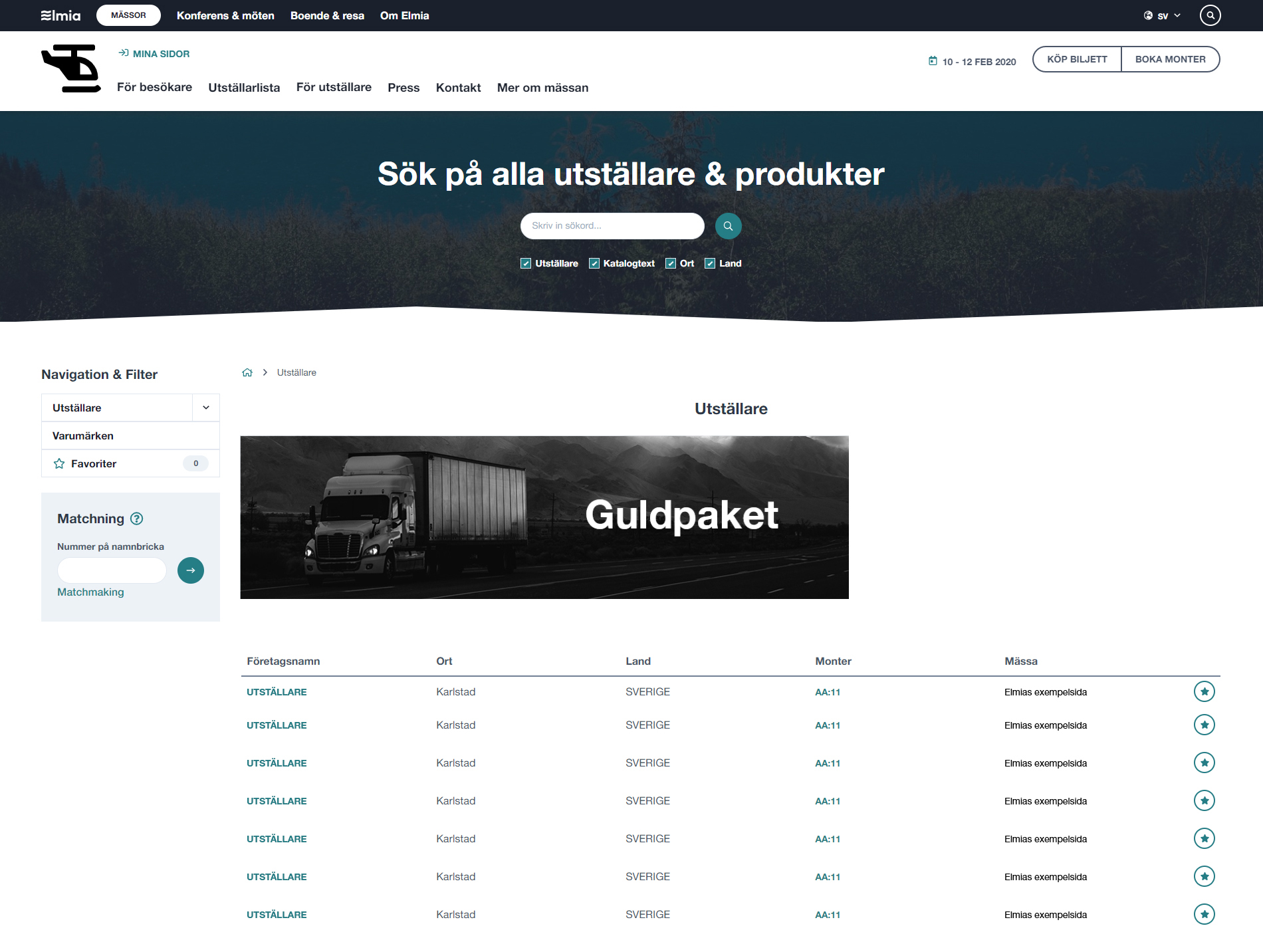
Task: Uncheck the Ort search checkbox
Action: point(671,263)
